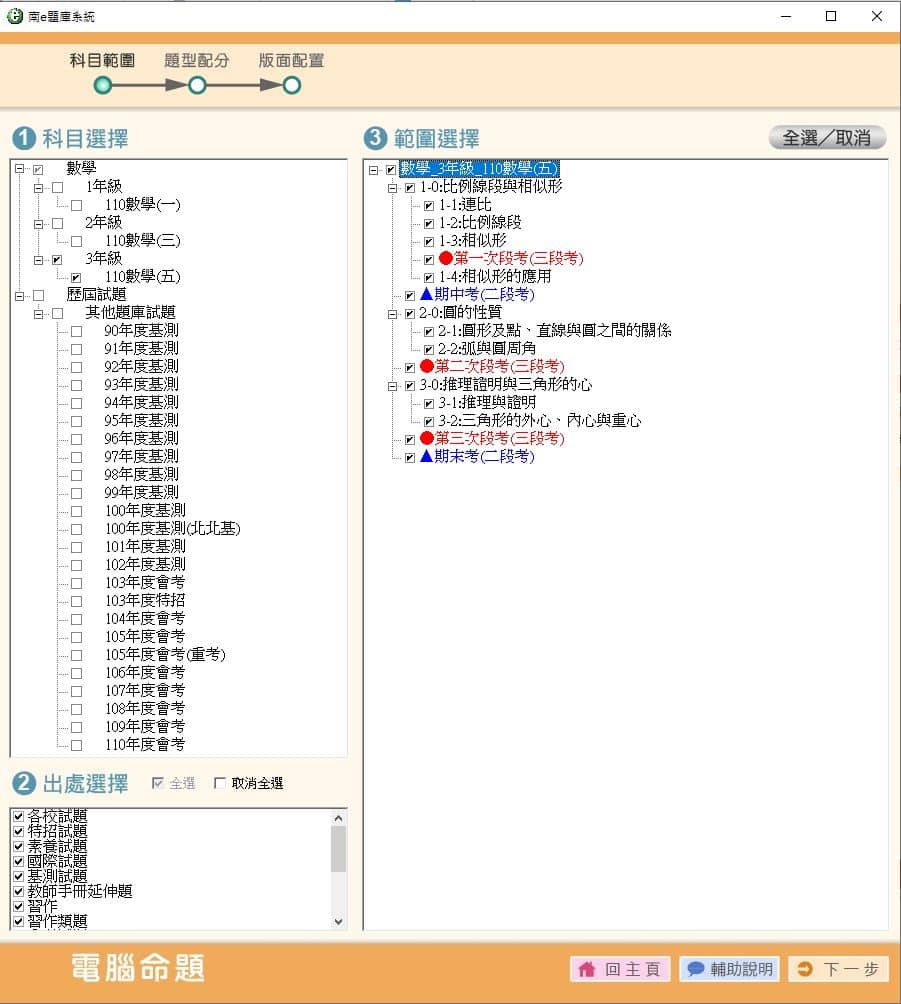901x1004 pixels.
Task: Collapse the 2-0:圓的性質 chapter
Action: coord(392,314)
